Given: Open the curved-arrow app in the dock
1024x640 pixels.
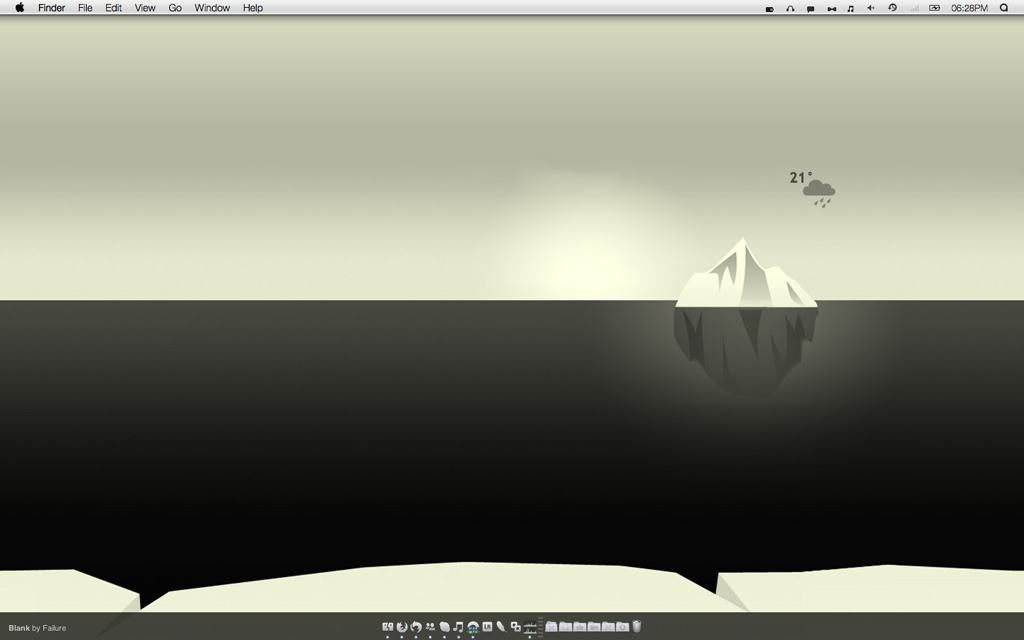Looking at the screenshot, I should [416, 627].
